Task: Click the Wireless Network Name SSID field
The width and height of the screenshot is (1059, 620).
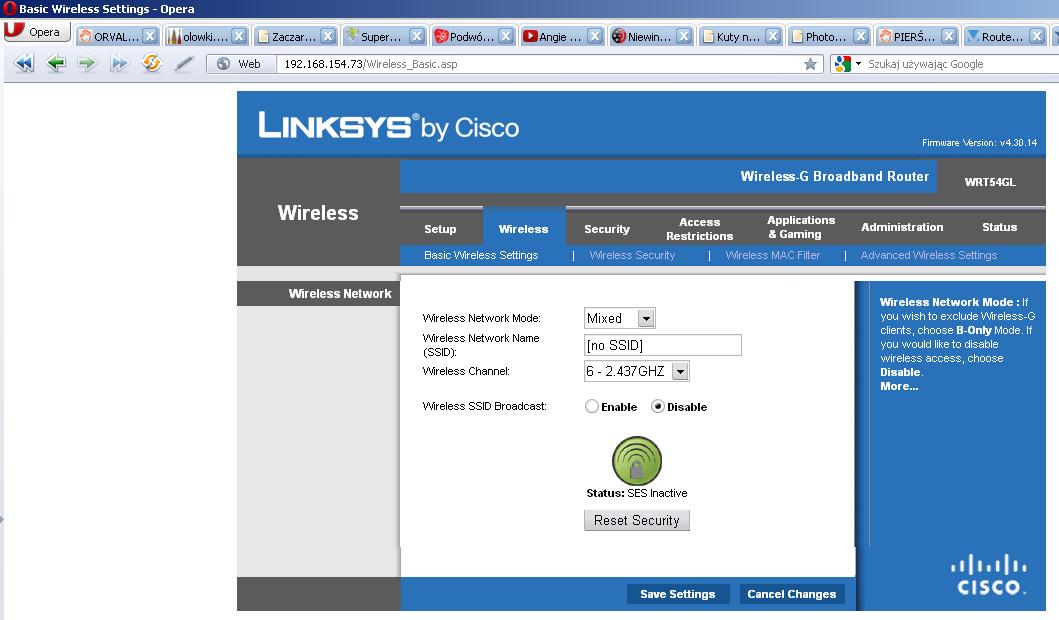Action: 663,345
